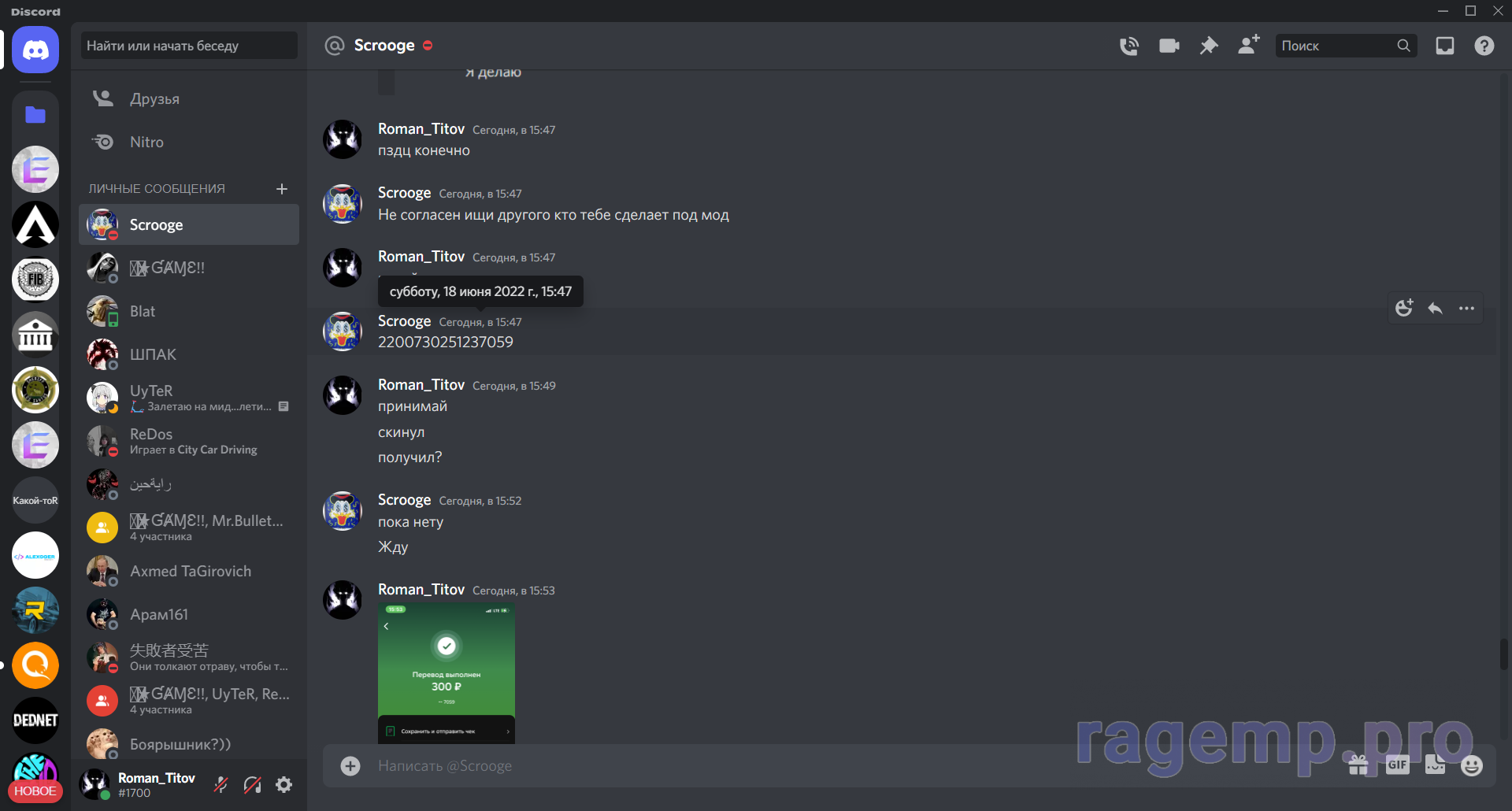Create a new direct message with plus
The width and height of the screenshot is (1512, 811).
[282, 189]
